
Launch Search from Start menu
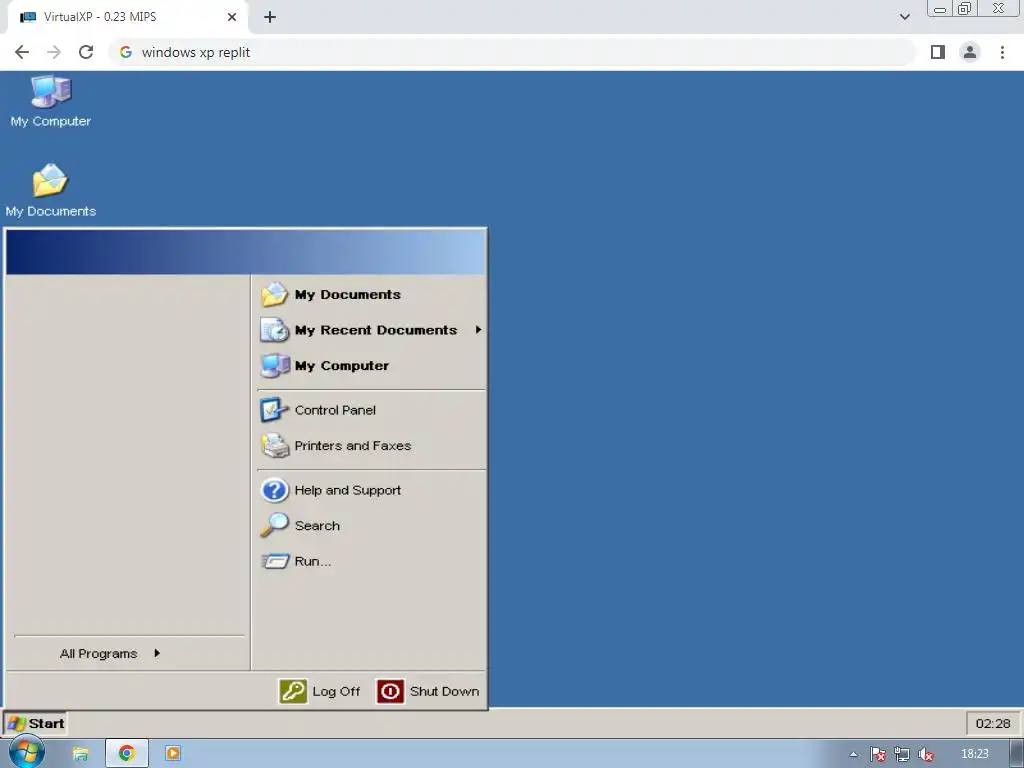[x=371, y=526]
